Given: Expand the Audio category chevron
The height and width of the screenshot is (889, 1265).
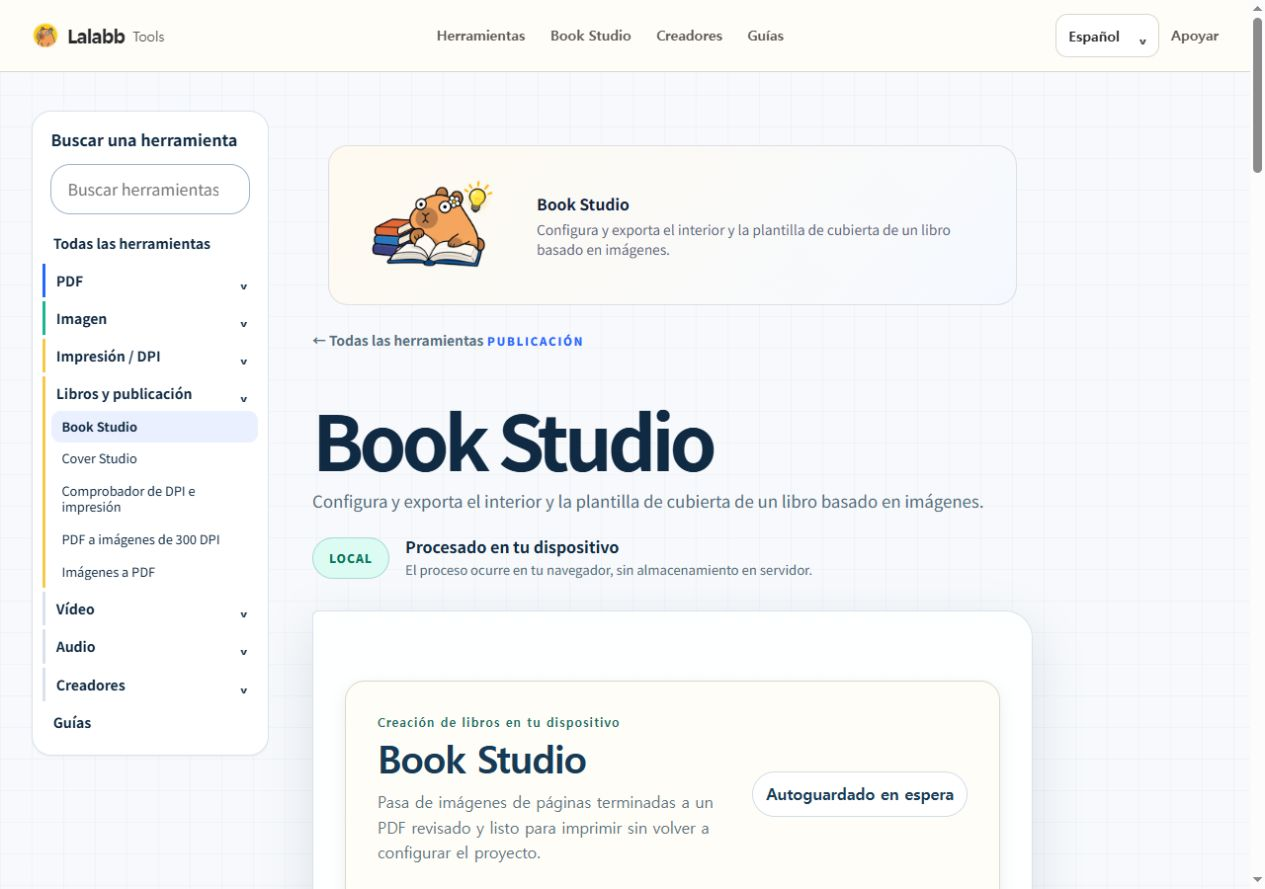Looking at the screenshot, I should pyautogui.click(x=243, y=651).
